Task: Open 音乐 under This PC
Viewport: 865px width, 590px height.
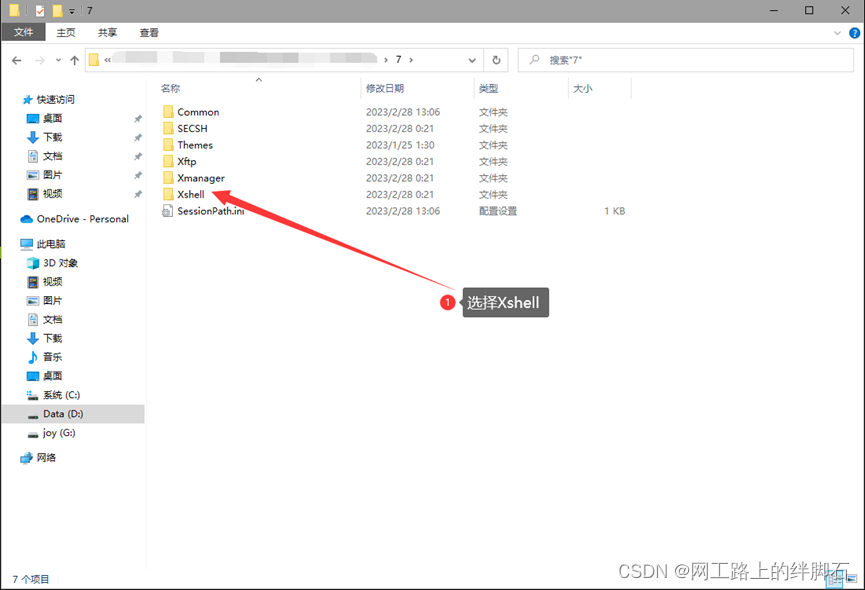Action: point(52,357)
